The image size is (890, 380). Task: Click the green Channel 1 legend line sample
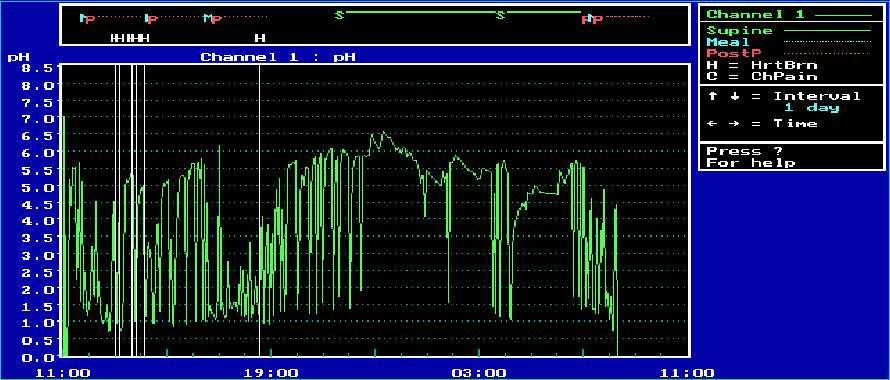pyautogui.click(x=843, y=15)
